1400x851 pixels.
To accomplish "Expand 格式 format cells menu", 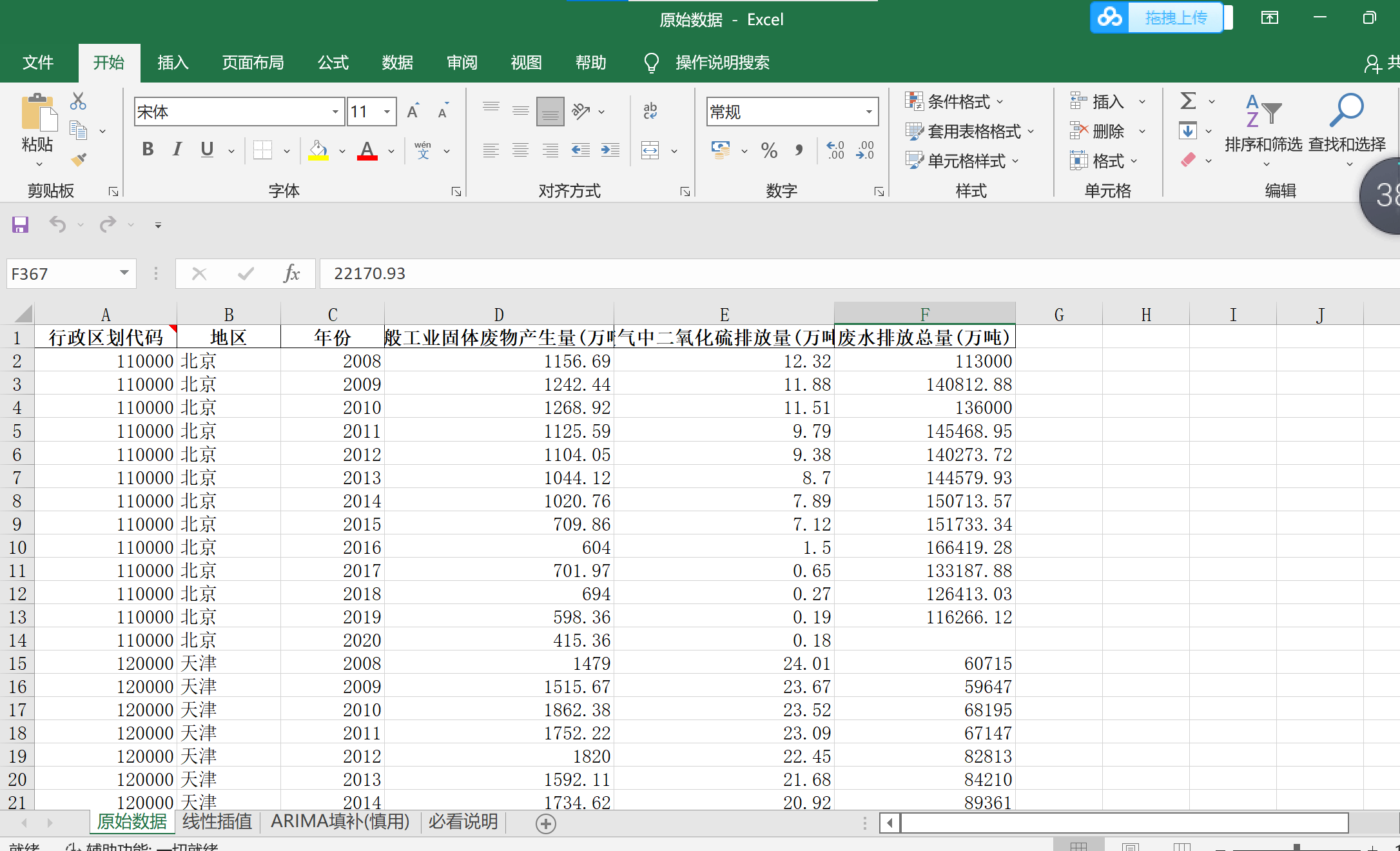I will click(x=1104, y=161).
